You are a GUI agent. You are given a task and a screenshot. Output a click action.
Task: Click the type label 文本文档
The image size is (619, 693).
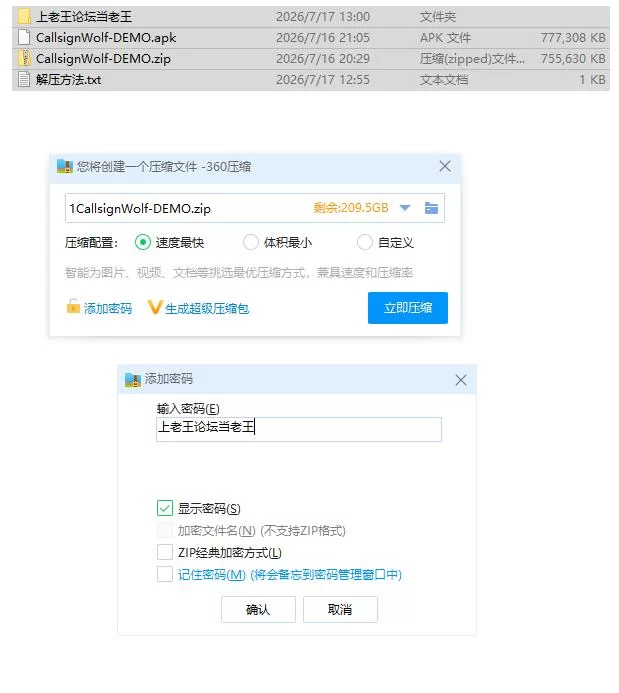tap(444, 80)
